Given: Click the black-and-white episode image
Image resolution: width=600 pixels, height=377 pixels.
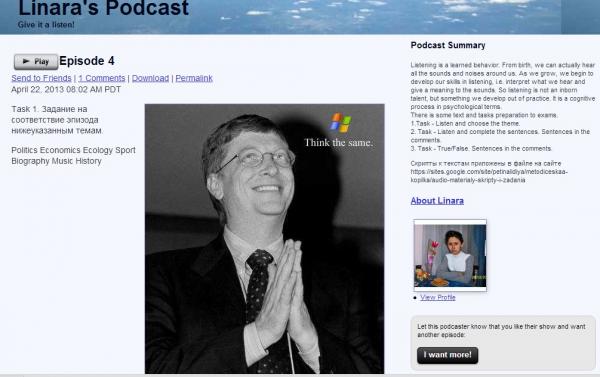Looking at the screenshot, I should click(264, 239).
